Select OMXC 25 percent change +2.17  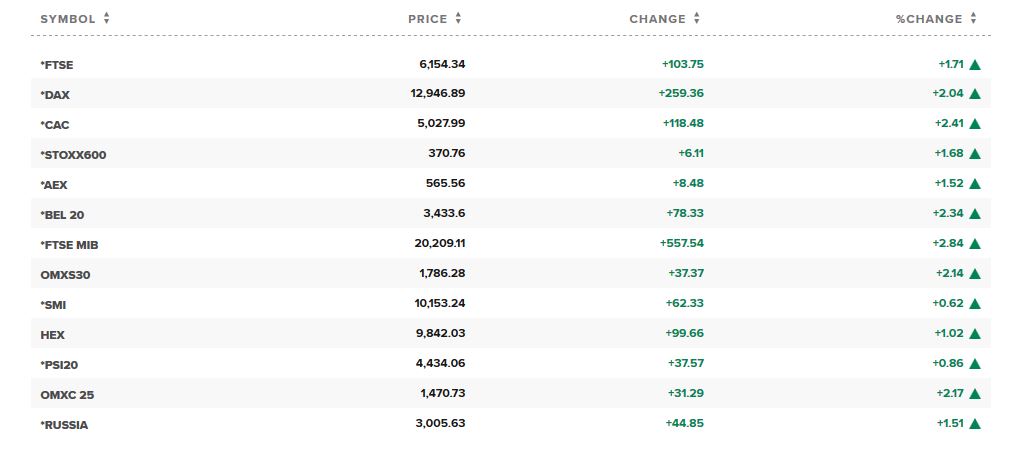tap(950, 393)
